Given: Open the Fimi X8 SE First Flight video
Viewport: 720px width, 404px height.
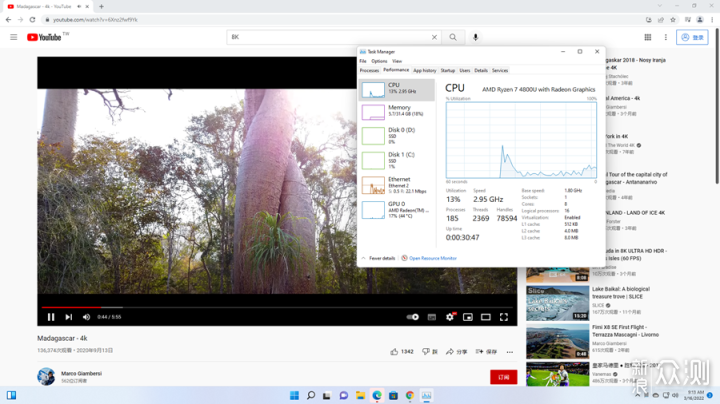Looking at the screenshot, I should 557,341.
